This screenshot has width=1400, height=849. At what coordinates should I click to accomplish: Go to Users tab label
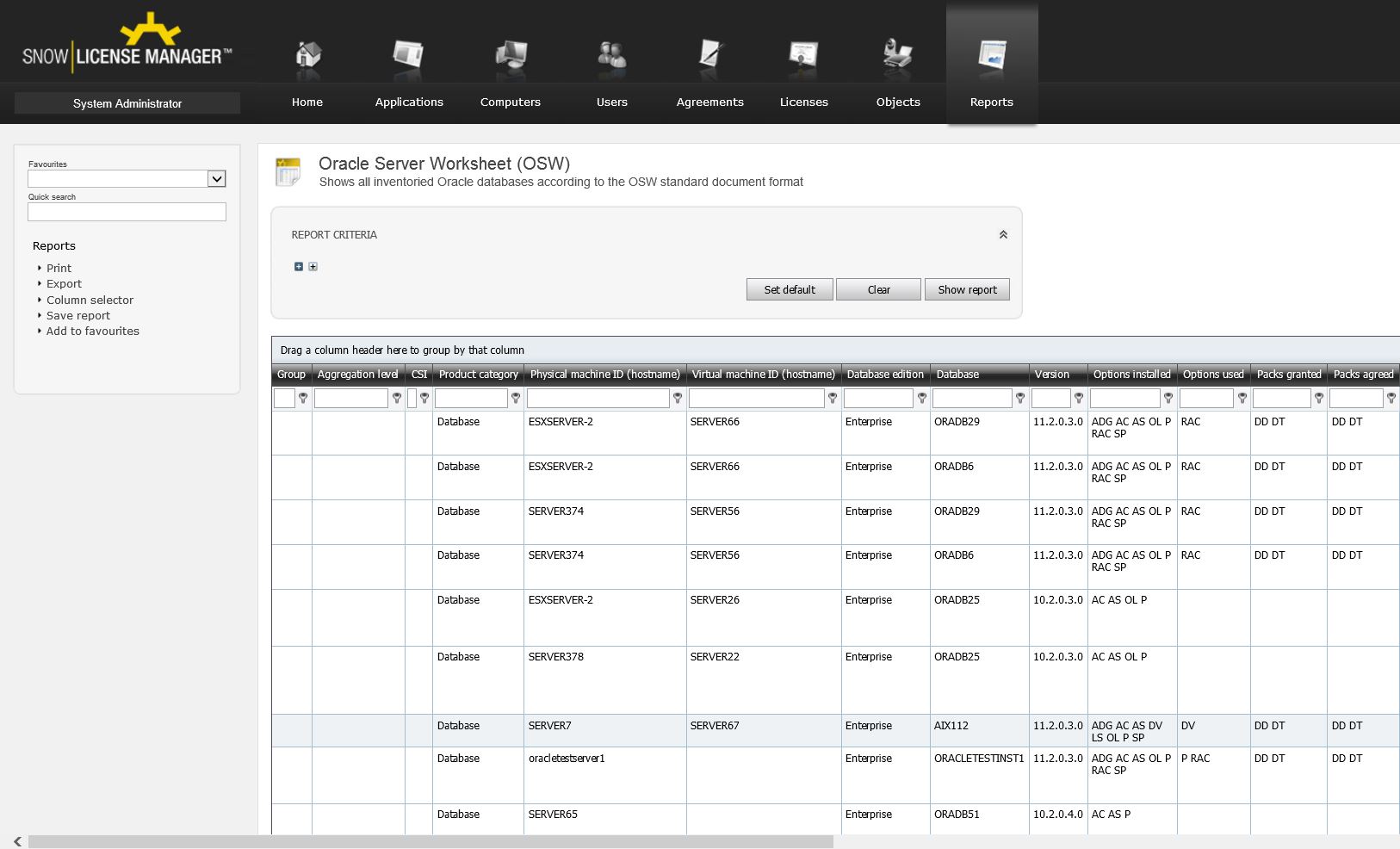tap(612, 102)
